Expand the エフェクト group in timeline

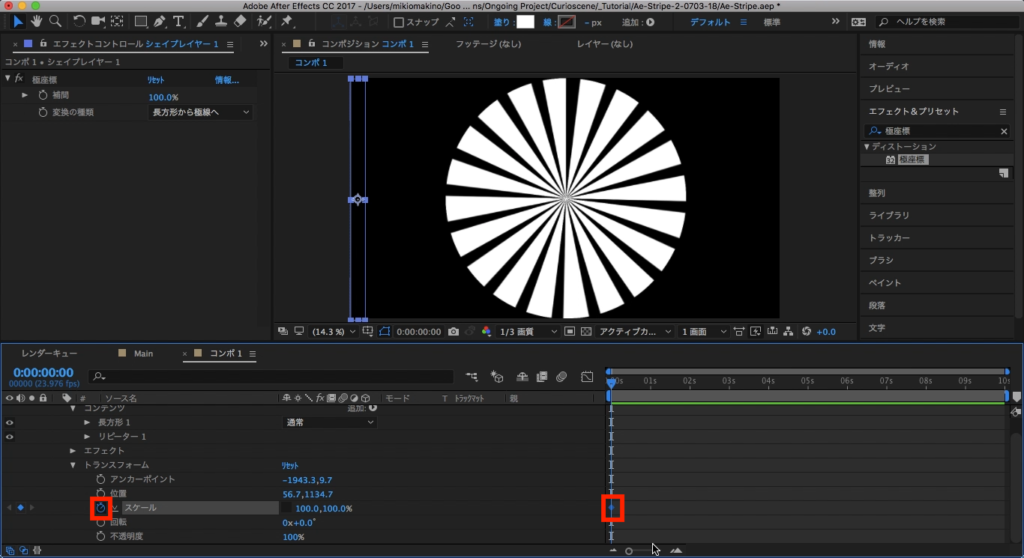pyautogui.click(x=73, y=451)
